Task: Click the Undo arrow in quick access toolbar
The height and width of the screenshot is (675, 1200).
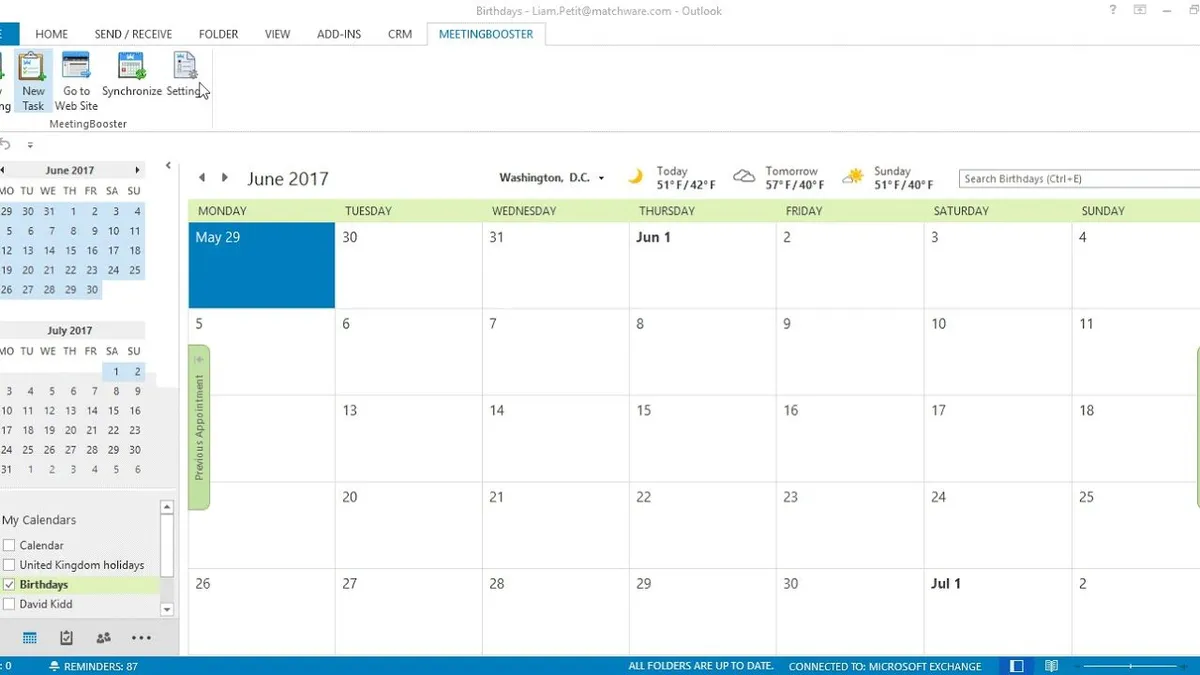Action: (6, 145)
